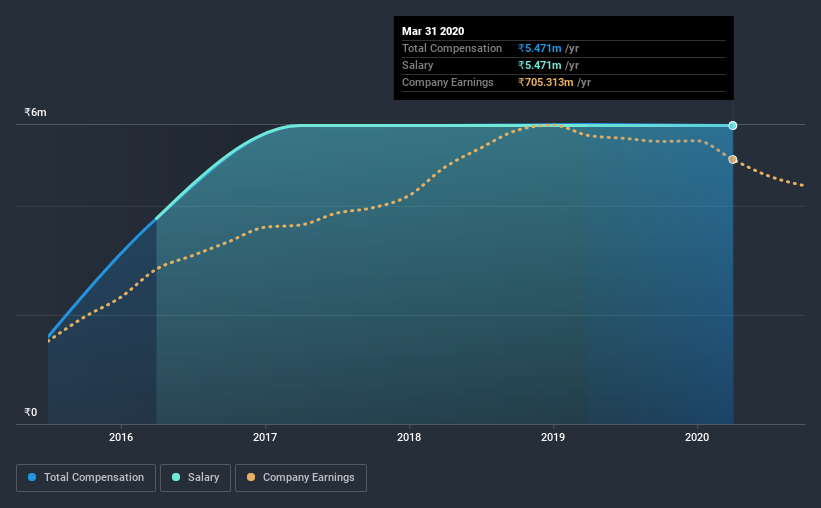Click the 2018 x-axis label
The height and width of the screenshot is (508, 821).
tap(409, 437)
